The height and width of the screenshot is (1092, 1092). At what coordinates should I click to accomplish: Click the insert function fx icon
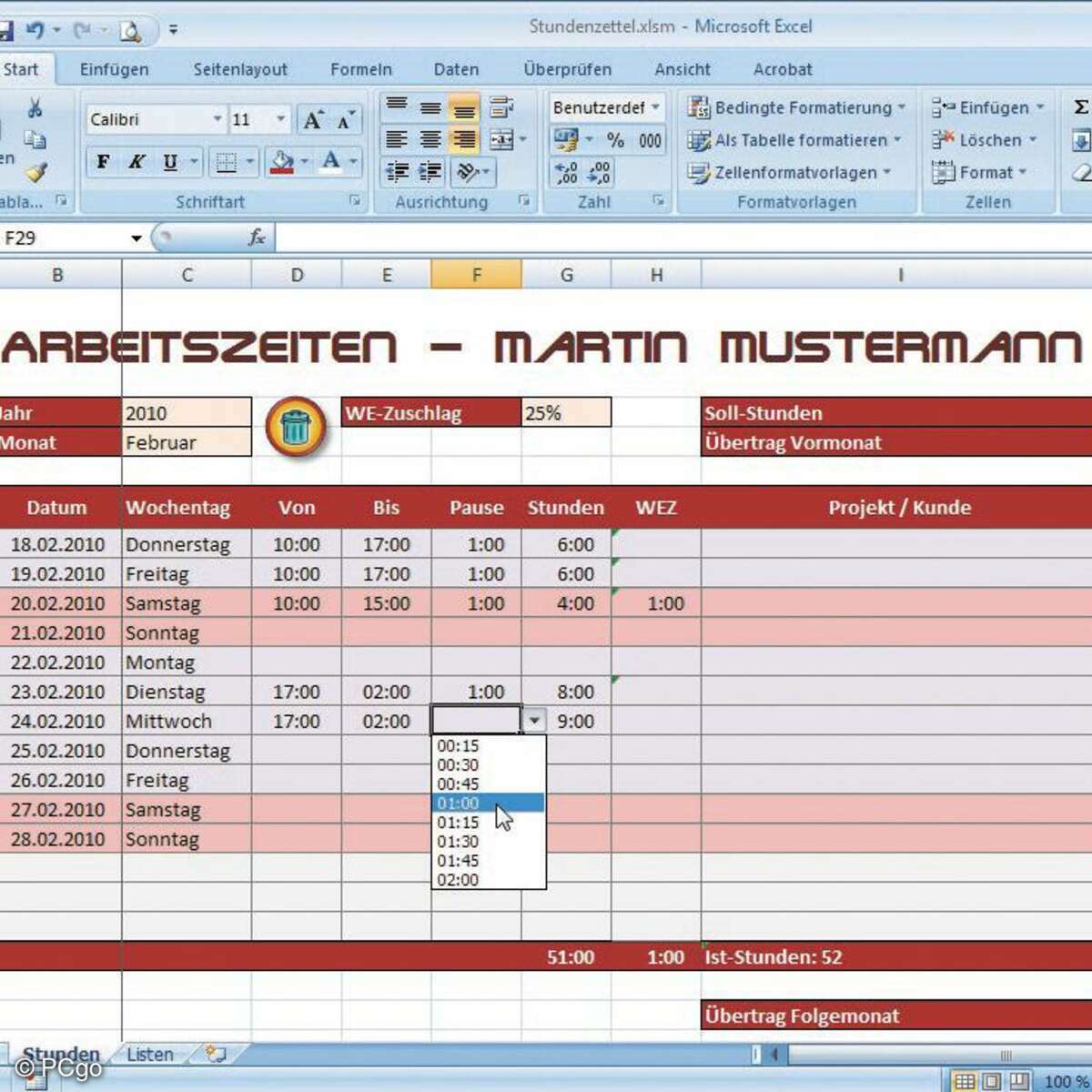coord(257,238)
